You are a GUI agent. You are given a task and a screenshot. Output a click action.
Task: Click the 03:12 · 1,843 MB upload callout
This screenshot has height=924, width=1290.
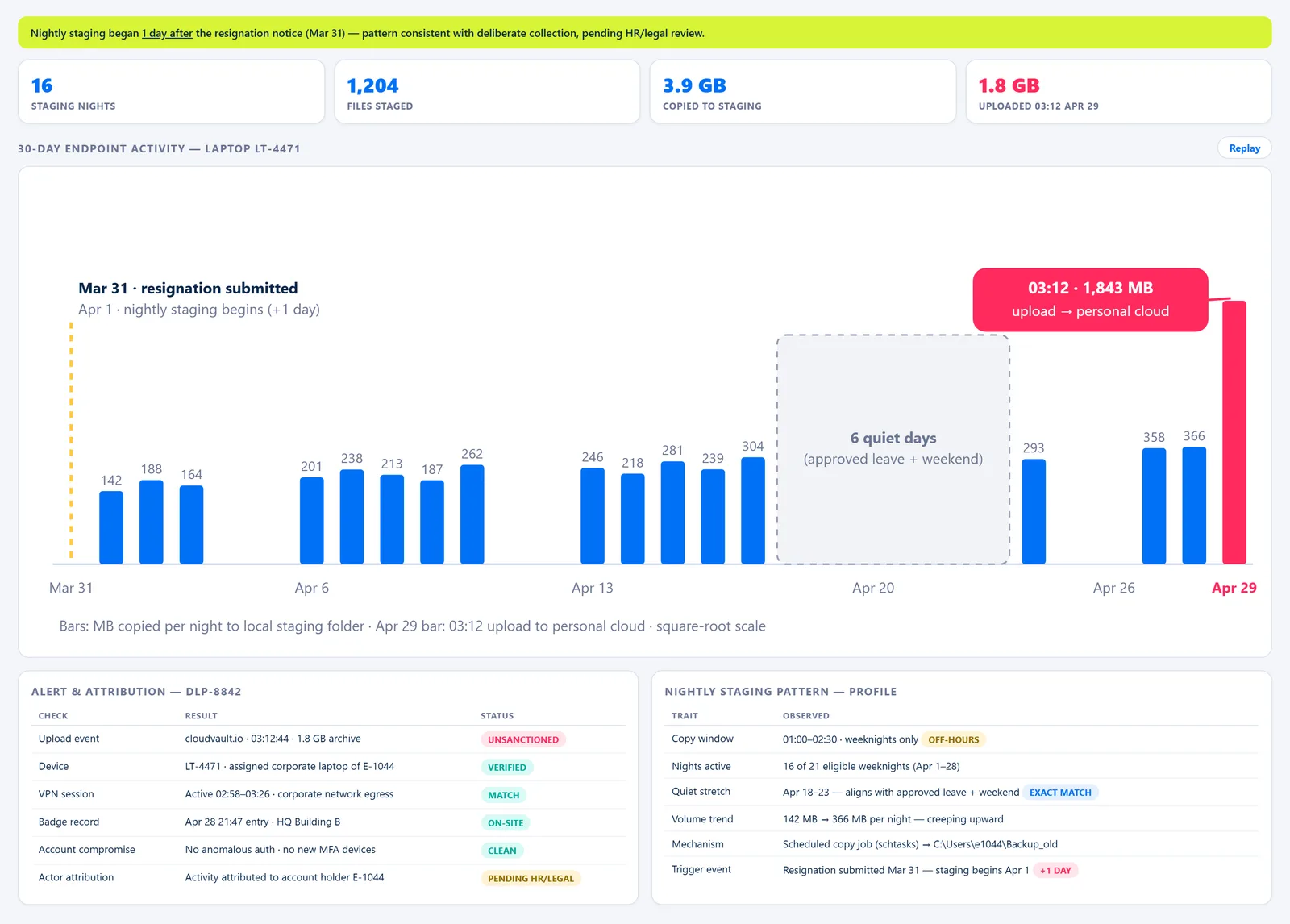click(1090, 299)
